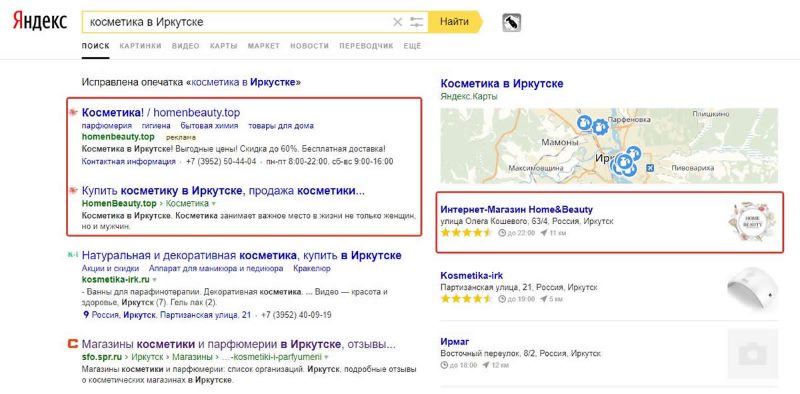The image size is (800, 394).
Task: Open the Kosmetika-irk map listing
Action: 471,276
